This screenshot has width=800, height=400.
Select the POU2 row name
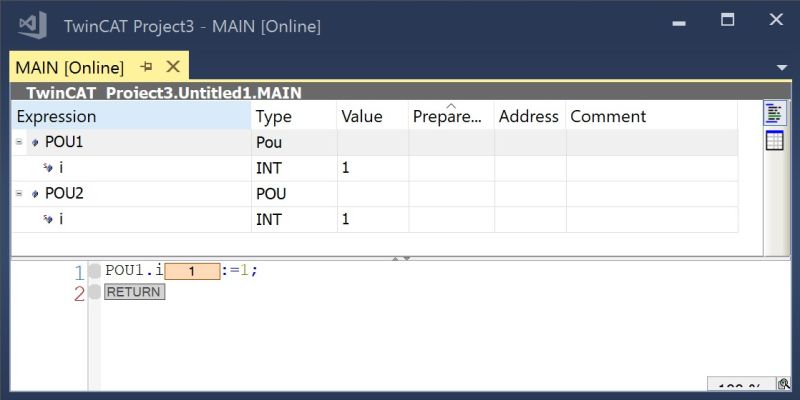click(64, 194)
